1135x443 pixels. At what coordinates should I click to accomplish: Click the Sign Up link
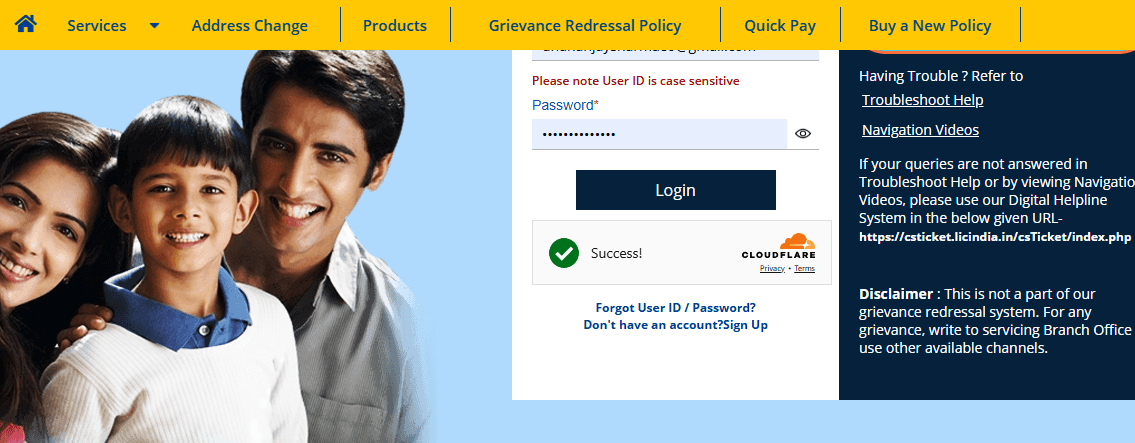click(x=746, y=325)
